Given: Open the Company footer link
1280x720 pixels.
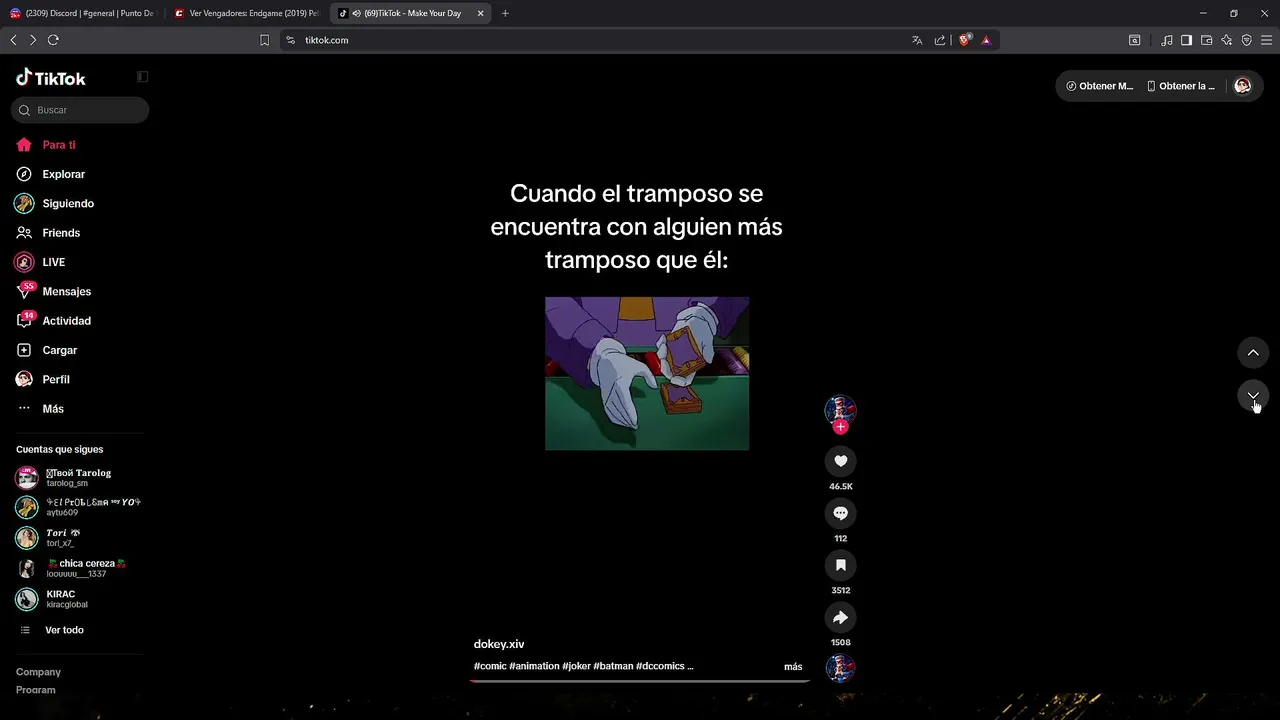Looking at the screenshot, I should pyautogui.click(x=38, y=672).
